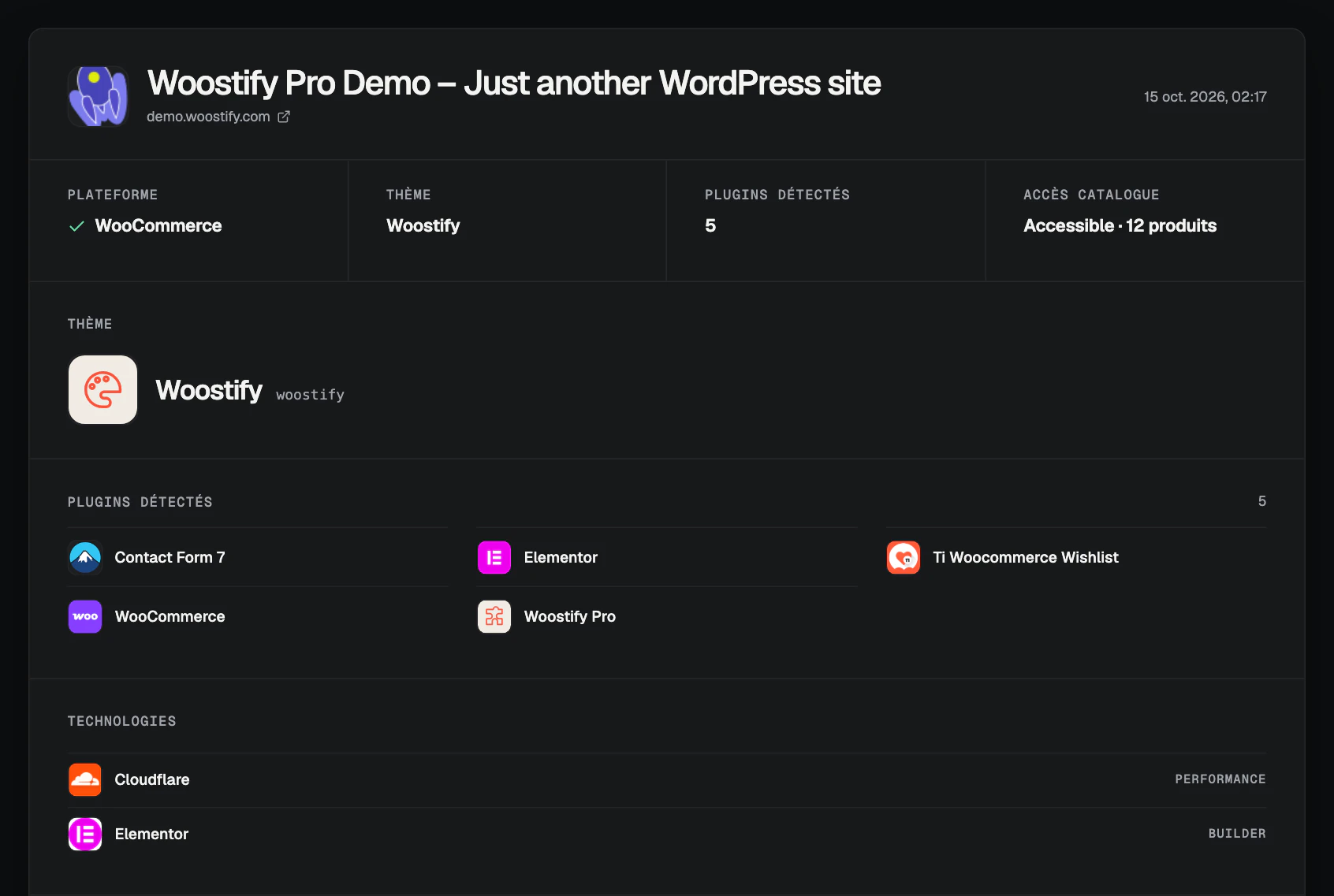Click the PERFORMANCE tag on Cloudflare row

[x=1220, y=779]
